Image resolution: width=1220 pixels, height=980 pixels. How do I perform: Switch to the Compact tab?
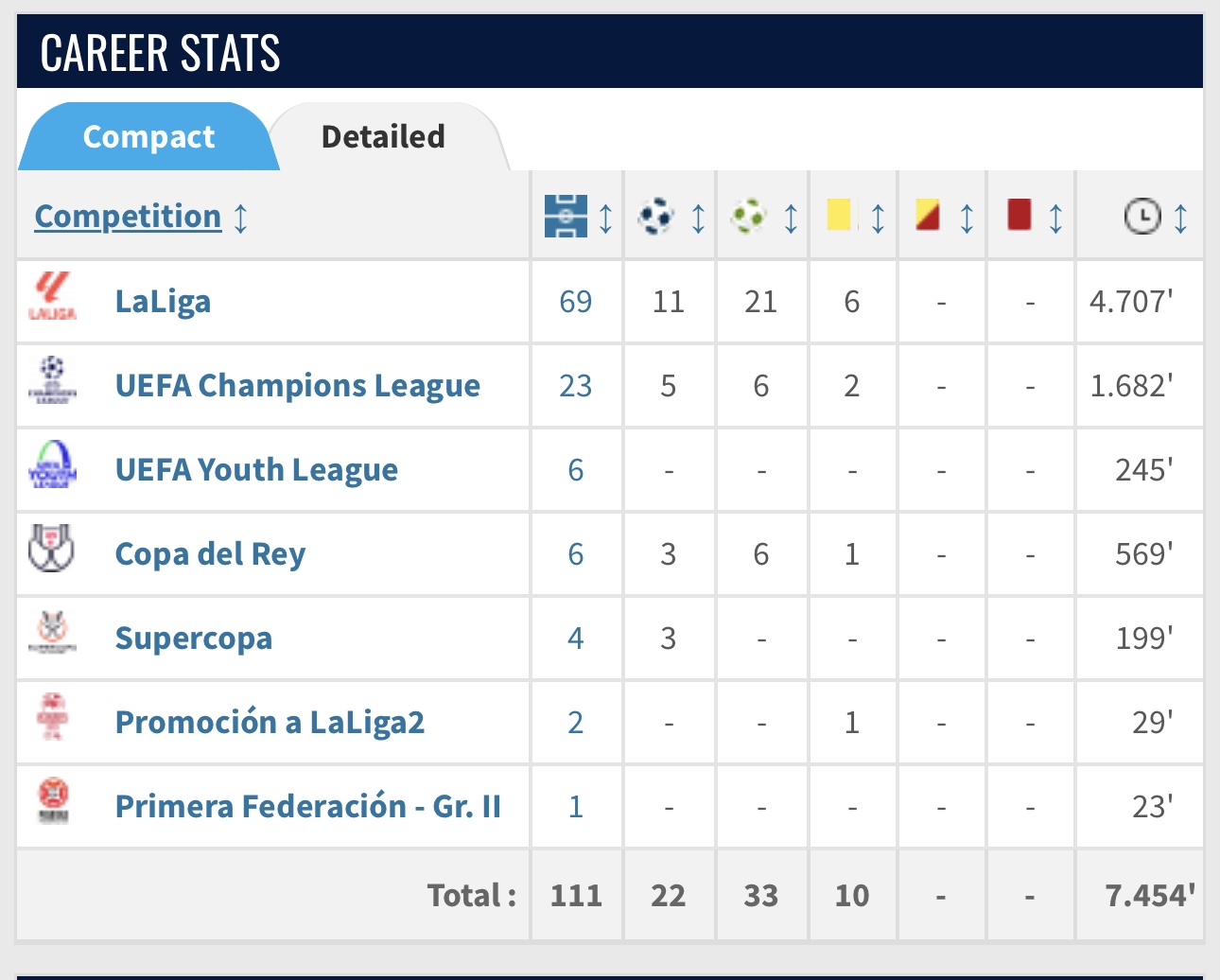pyautogui.click(x=148, y=137)
